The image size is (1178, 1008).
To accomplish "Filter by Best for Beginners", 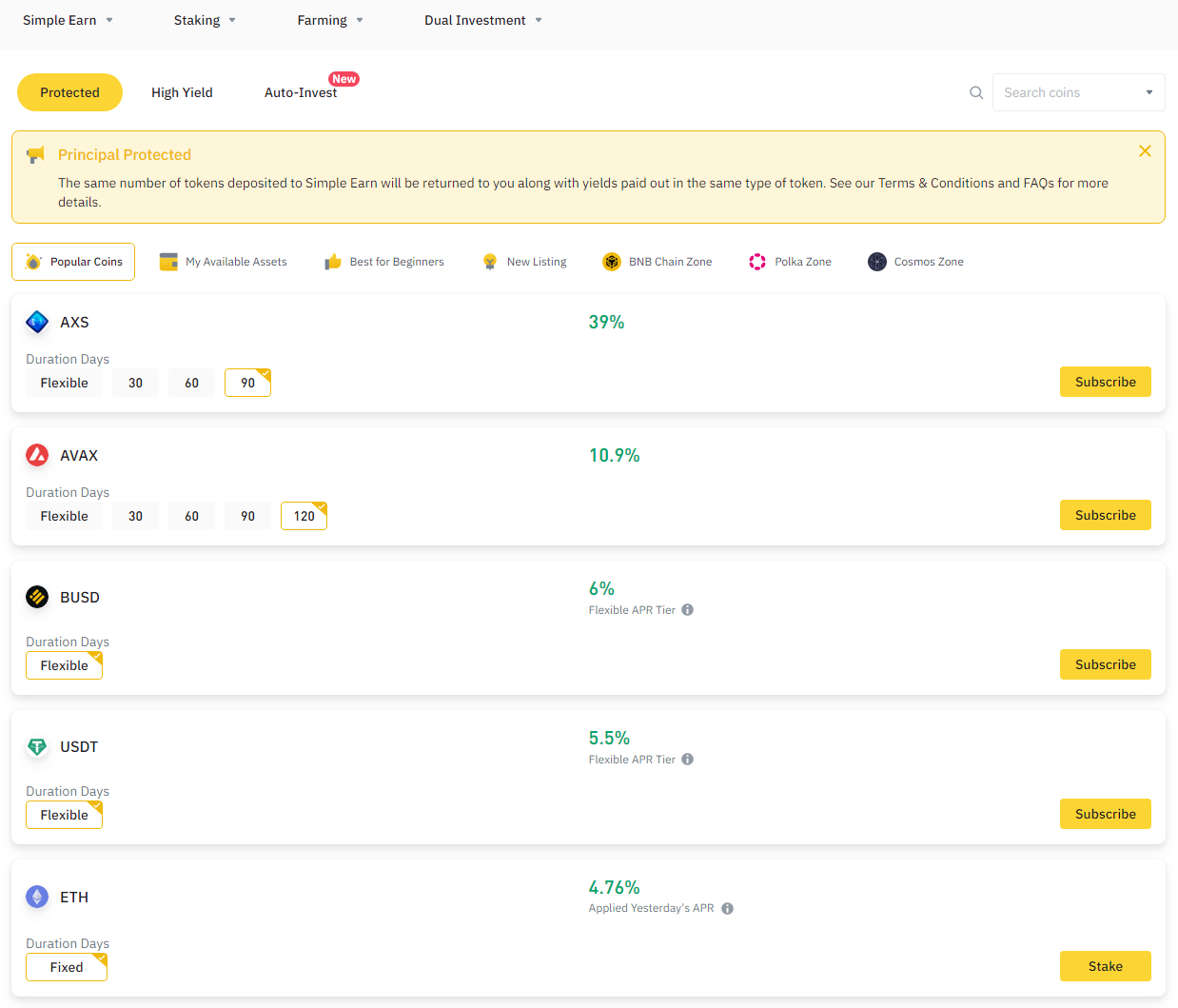I will [384, 262].
